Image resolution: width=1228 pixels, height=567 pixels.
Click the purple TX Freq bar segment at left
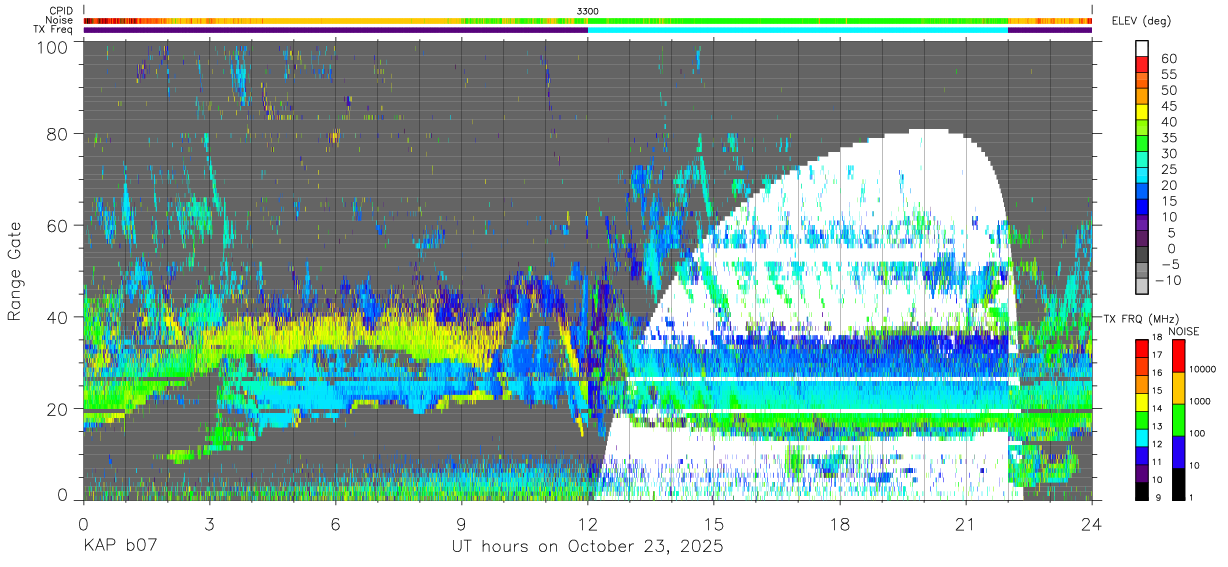[336, 30]
